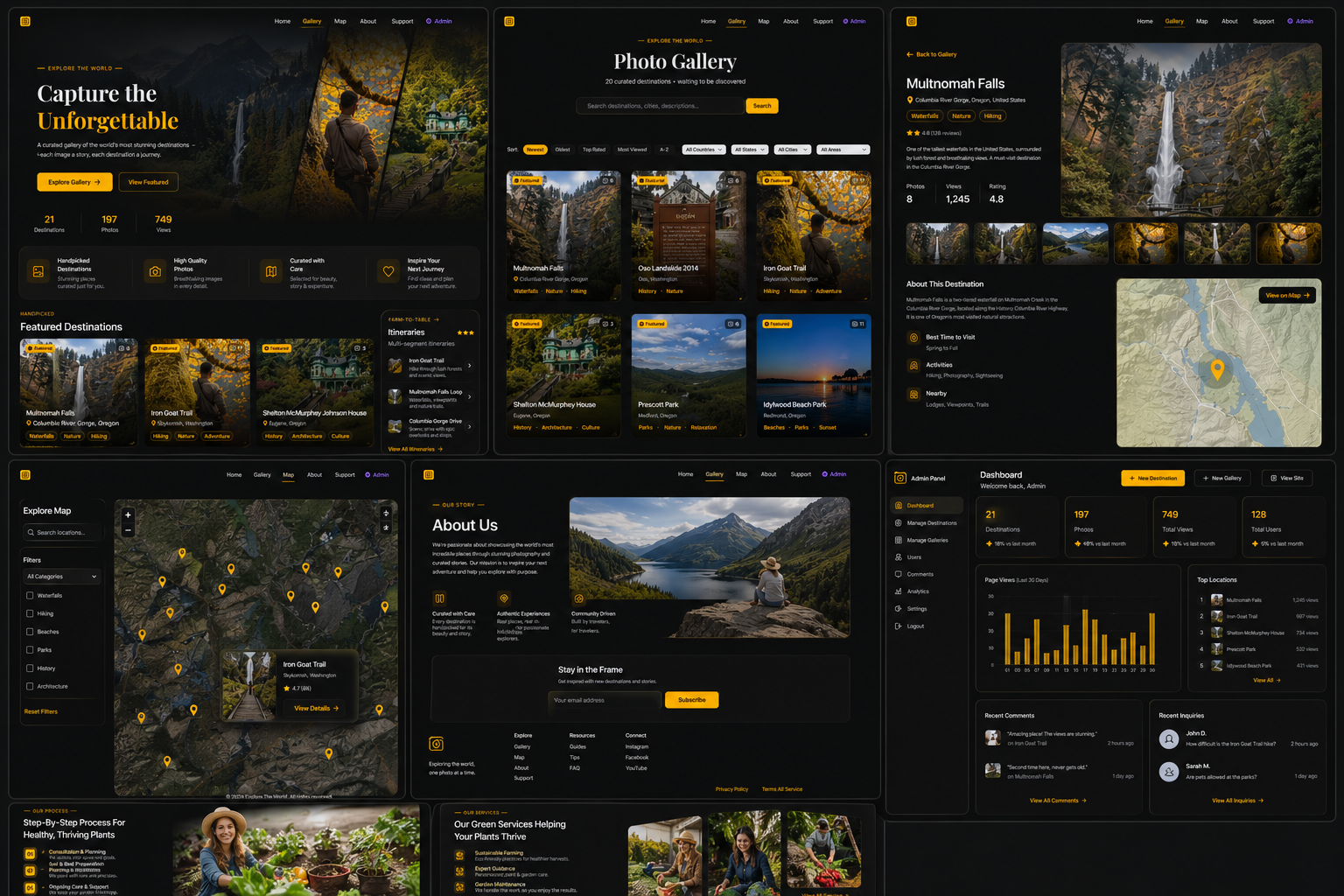Click John D.'s avatar in Recent Inquiries
The width and height of the screenshot is (1344, 896).
[1169, 739]
